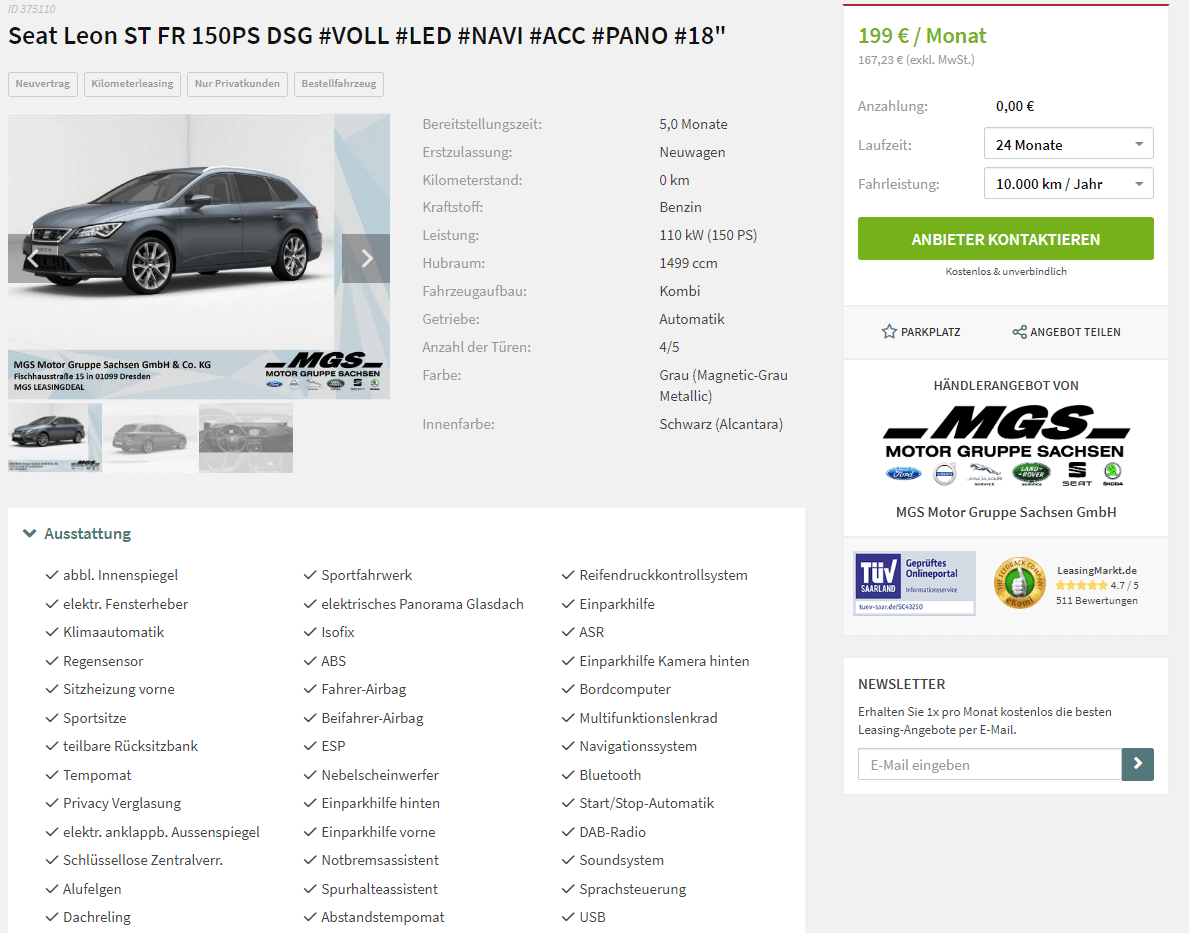Click the Angebot teilen share icon

coord(1019,331)
